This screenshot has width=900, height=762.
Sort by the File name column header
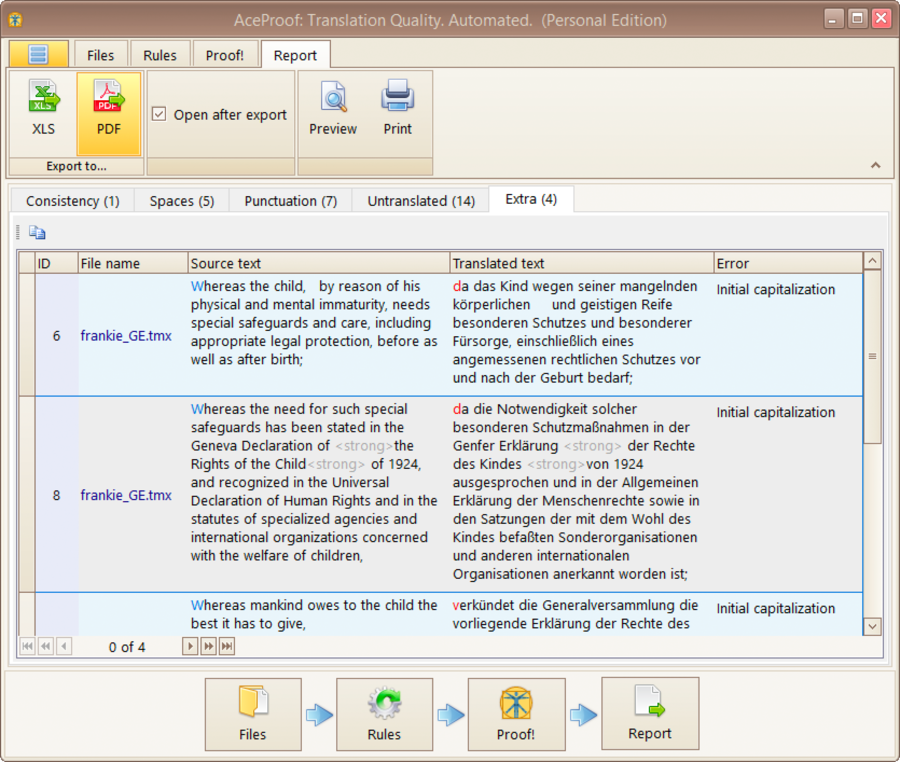133,263
